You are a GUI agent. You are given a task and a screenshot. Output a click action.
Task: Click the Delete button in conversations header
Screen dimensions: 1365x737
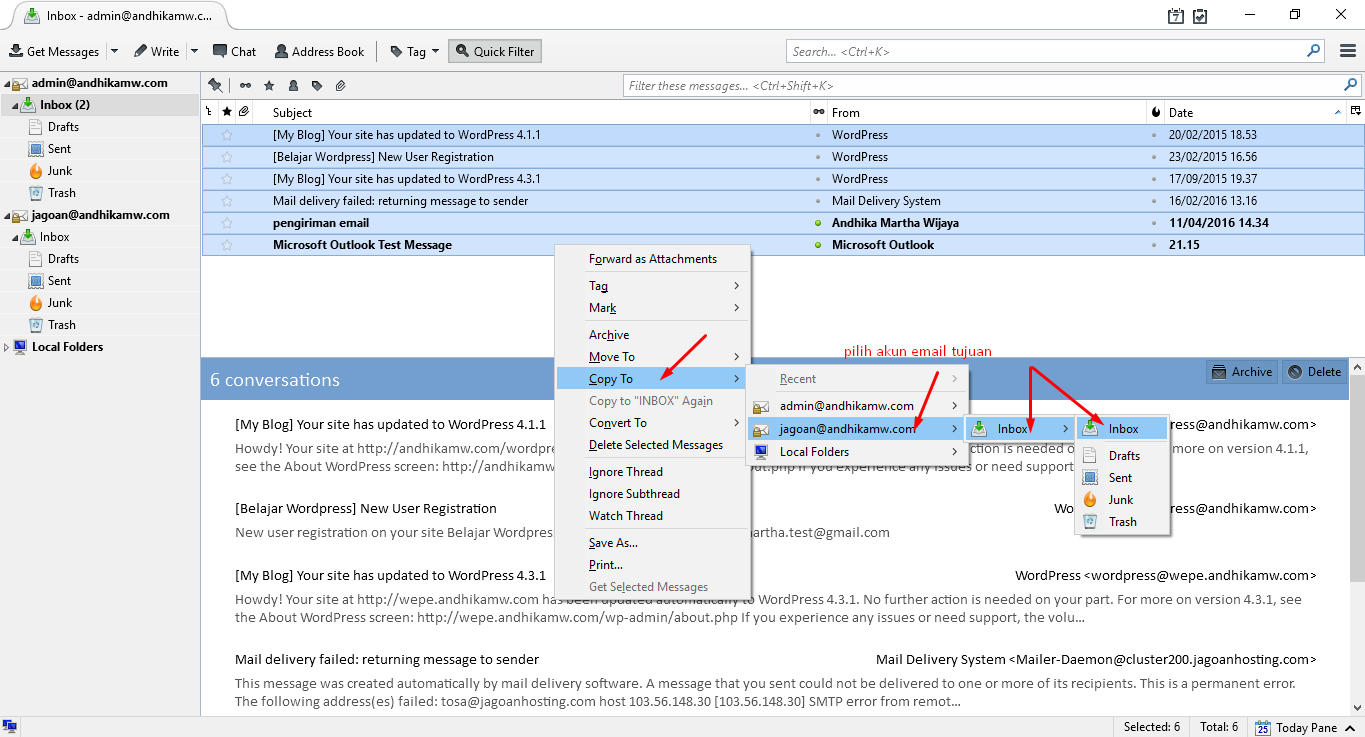pyautogui.click(x=1315, y=372)
